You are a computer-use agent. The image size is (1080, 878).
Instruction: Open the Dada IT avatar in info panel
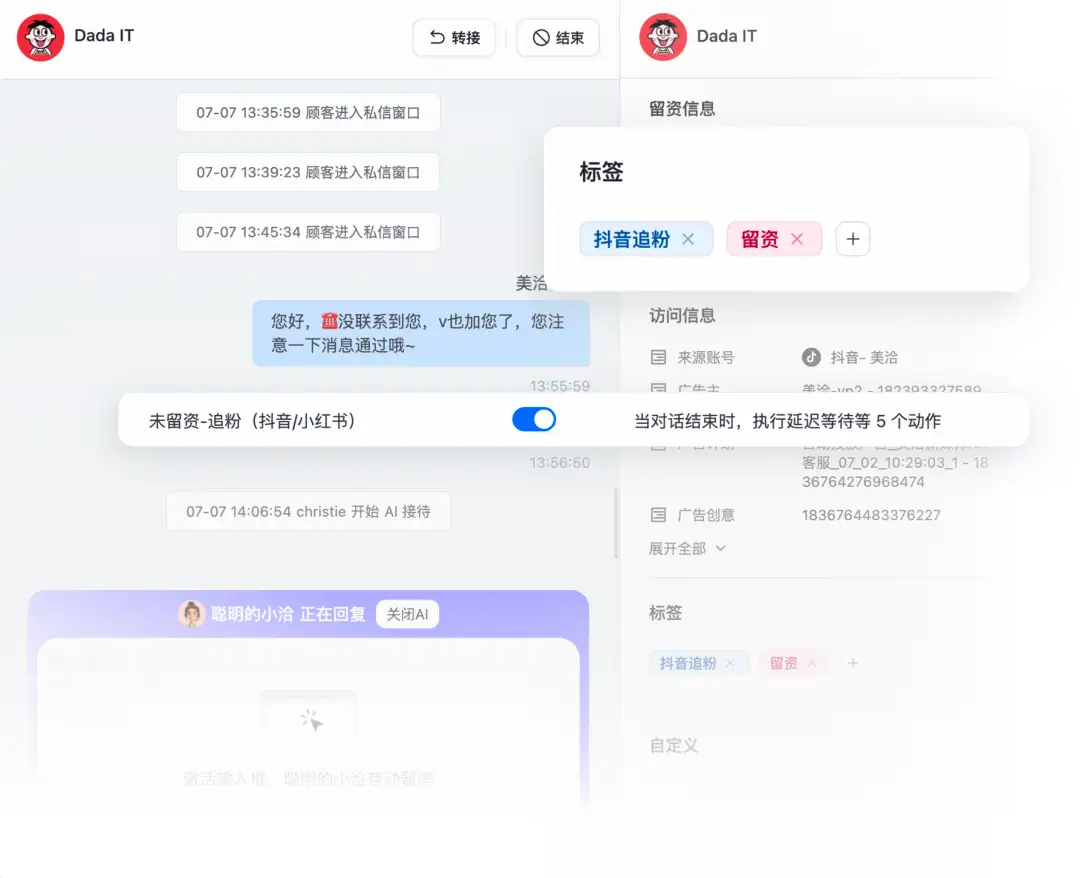[x=663, y=36]
